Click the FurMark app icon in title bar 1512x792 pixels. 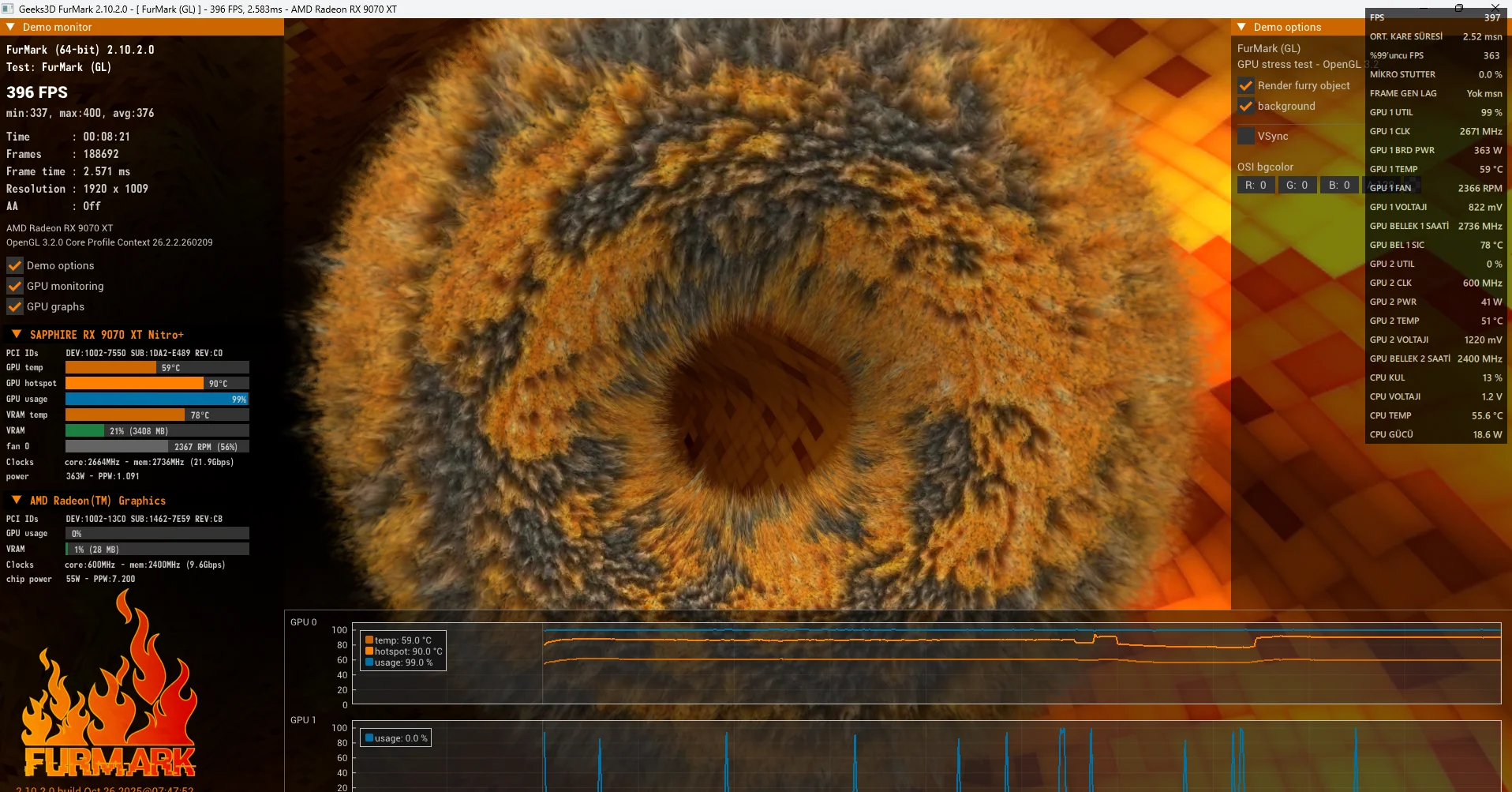tap(8, 9)
